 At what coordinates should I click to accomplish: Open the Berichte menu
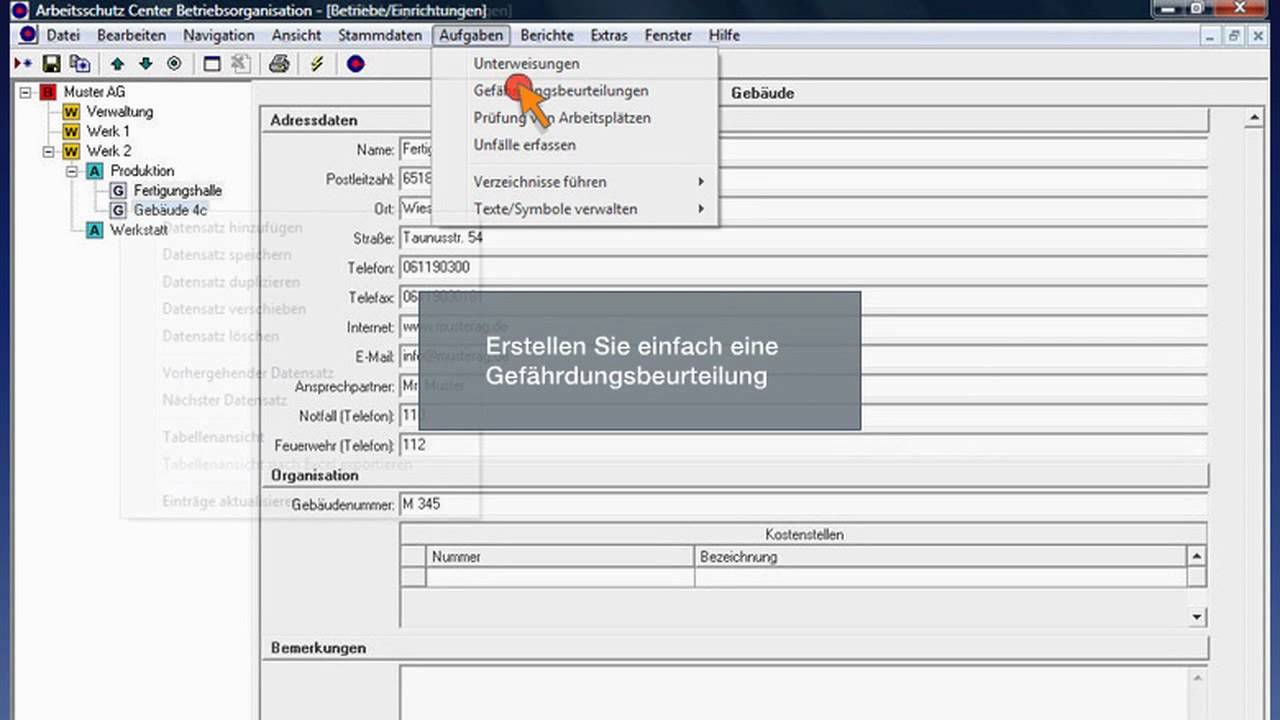(x=547, y=35)
